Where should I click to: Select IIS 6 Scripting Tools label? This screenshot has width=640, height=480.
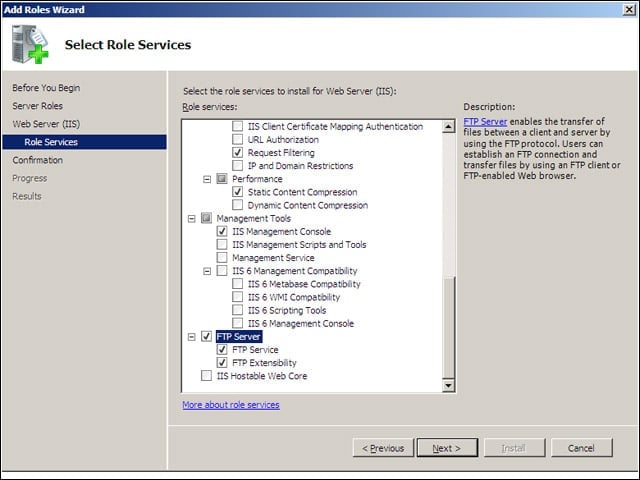[x=287, y=310]
